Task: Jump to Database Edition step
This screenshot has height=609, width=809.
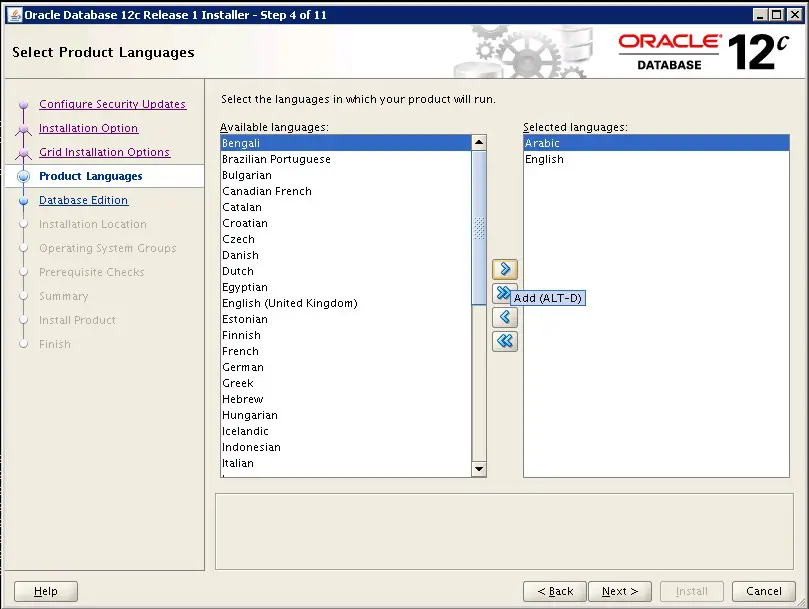Action: pyautogui.click(x=84, y=200)
